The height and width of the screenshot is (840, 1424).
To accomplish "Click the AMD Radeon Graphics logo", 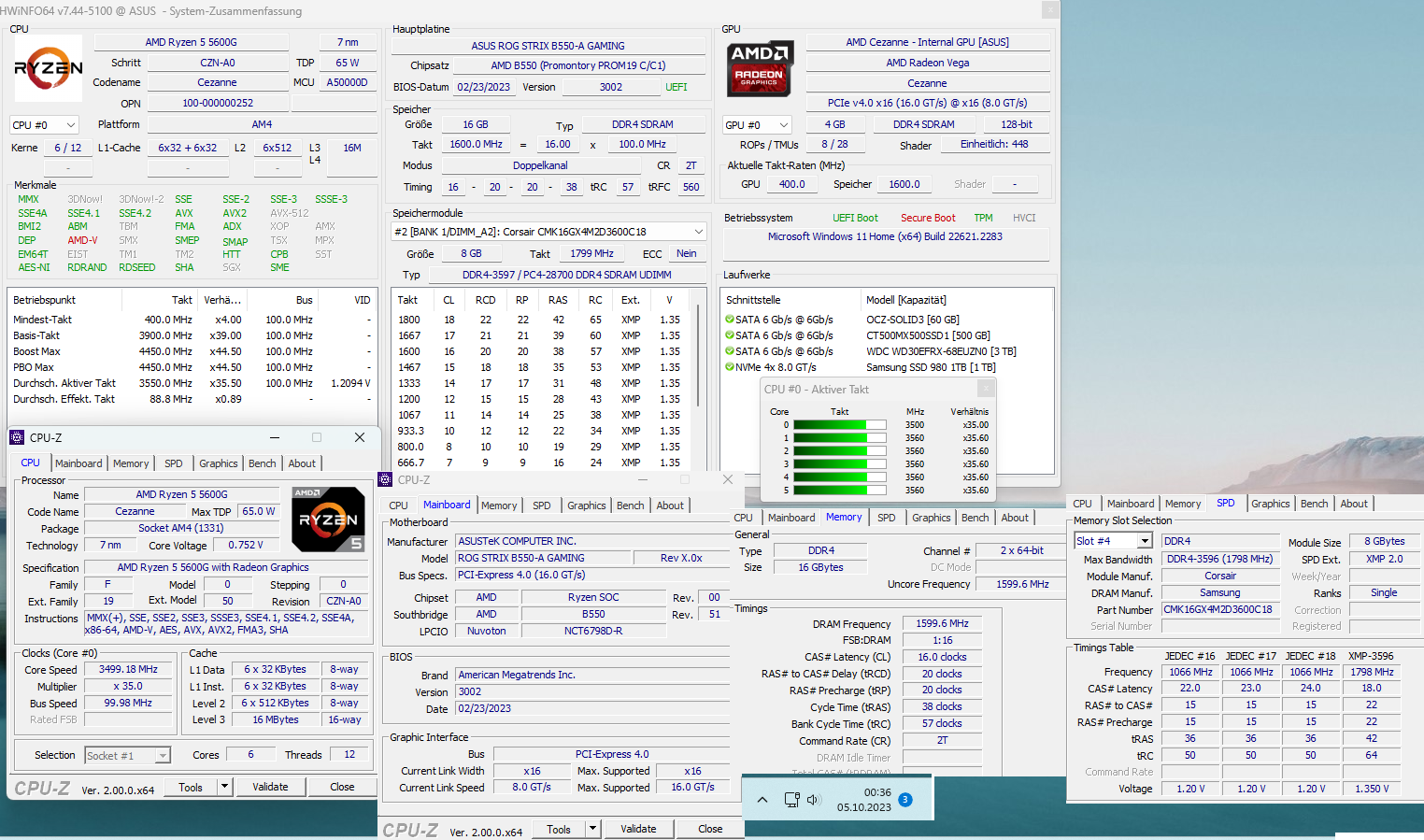I will [761, 67].
